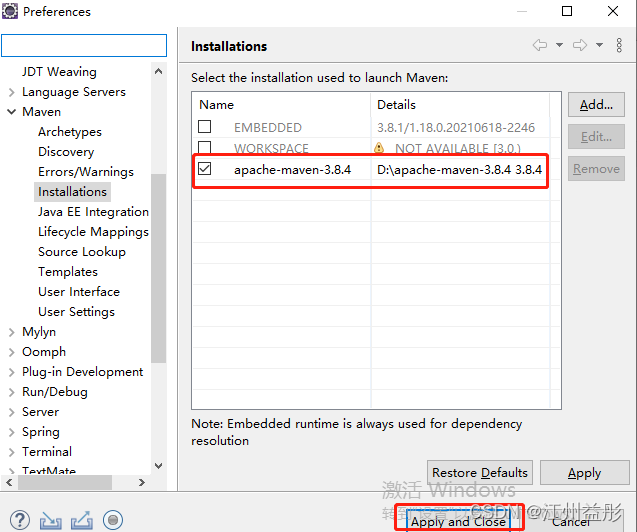637x532 pixels.
Task: Expand the Language Servers node
Action: (x=12, y=92)
